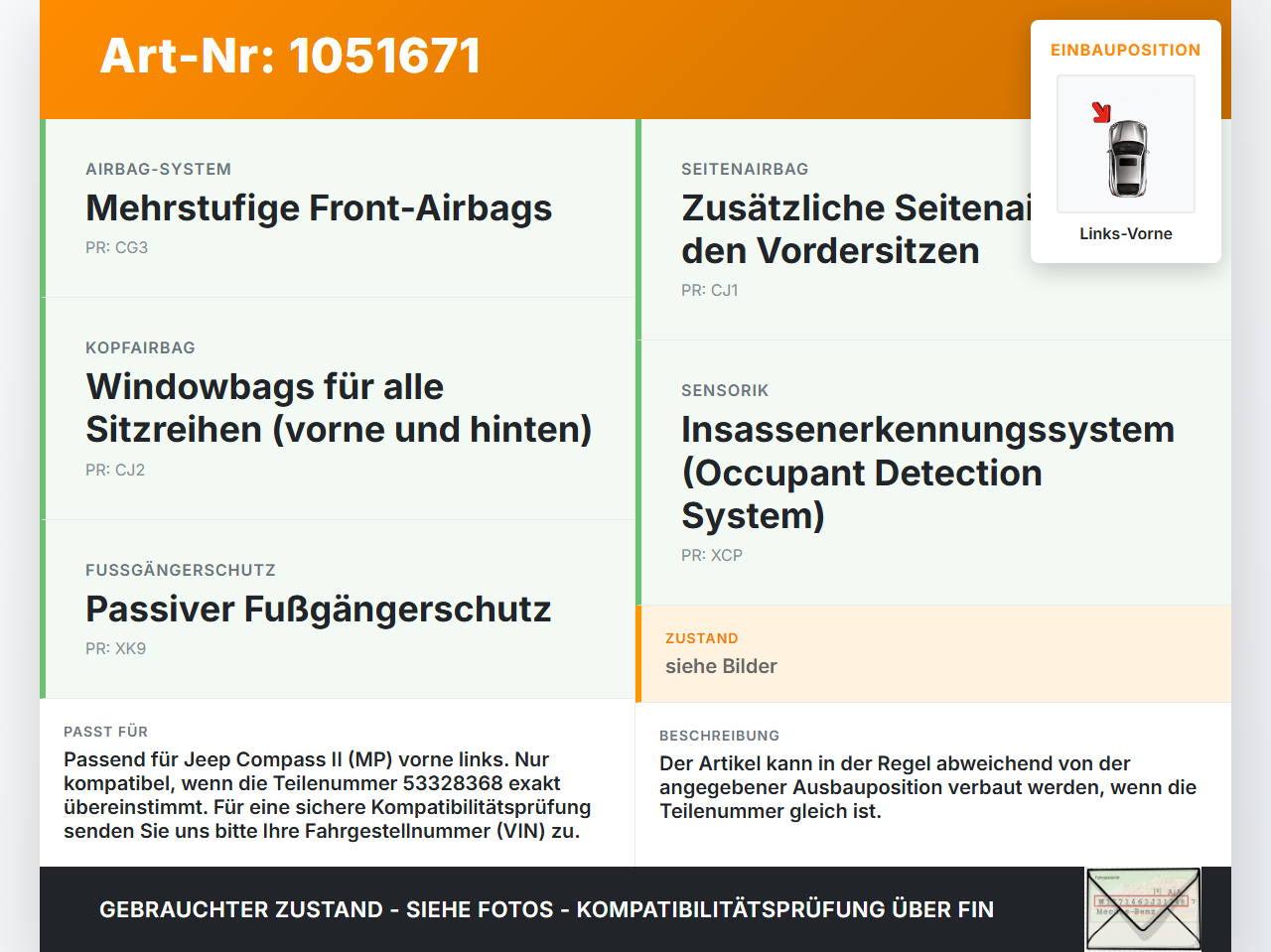This screenshot has width=1271, height=952.
Task: Open the car installation position image
Action: [1126, 144]
